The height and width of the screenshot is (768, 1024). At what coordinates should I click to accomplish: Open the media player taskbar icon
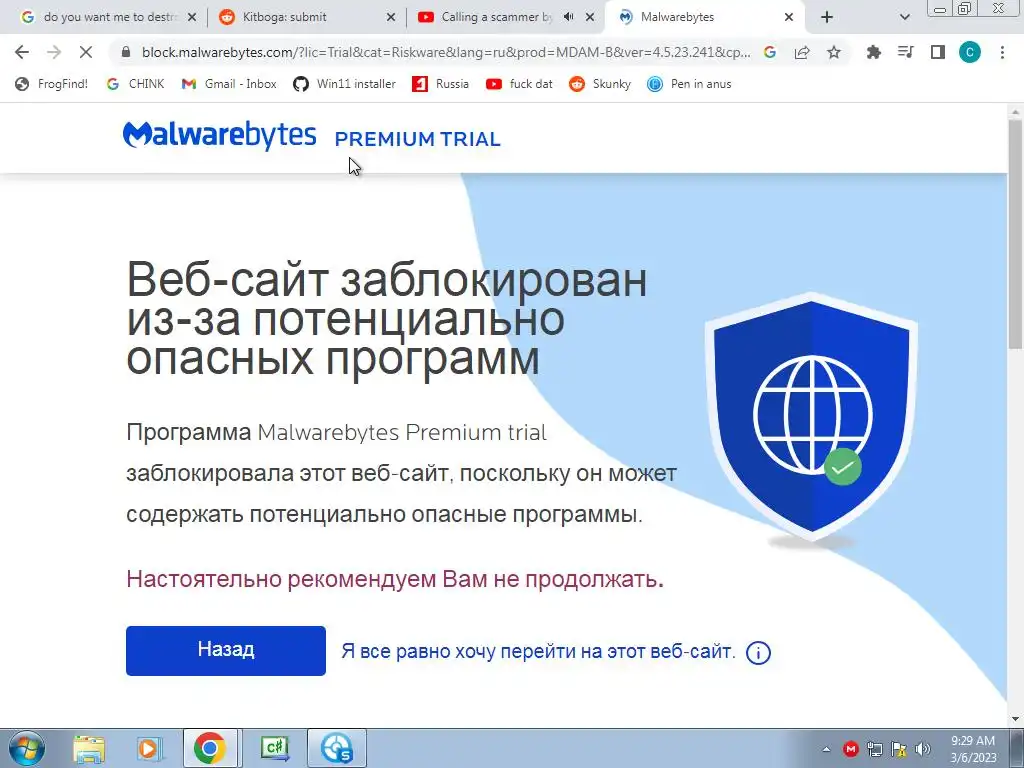coord(150,748)
